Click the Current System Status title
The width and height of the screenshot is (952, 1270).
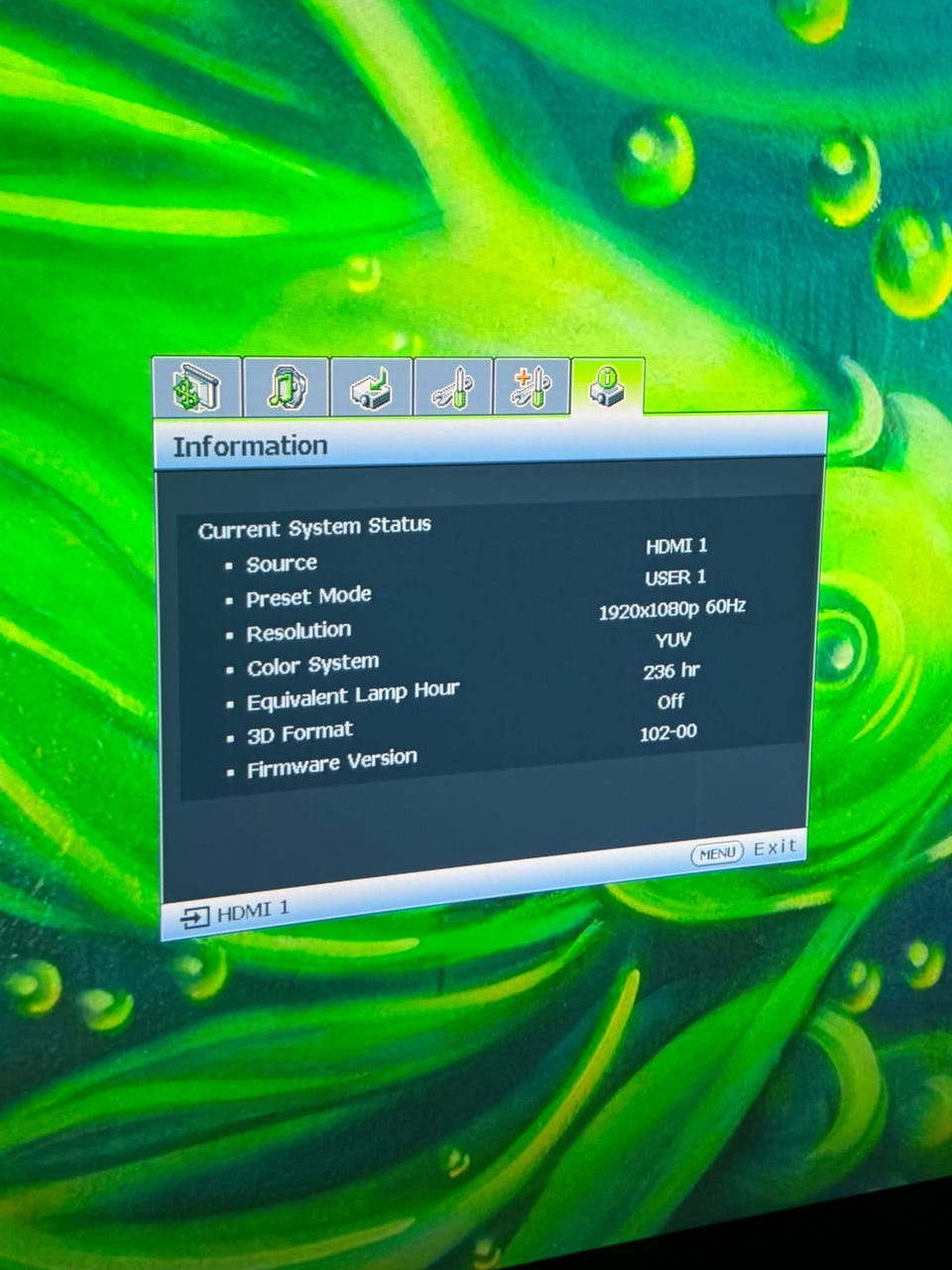coord(314,527)
